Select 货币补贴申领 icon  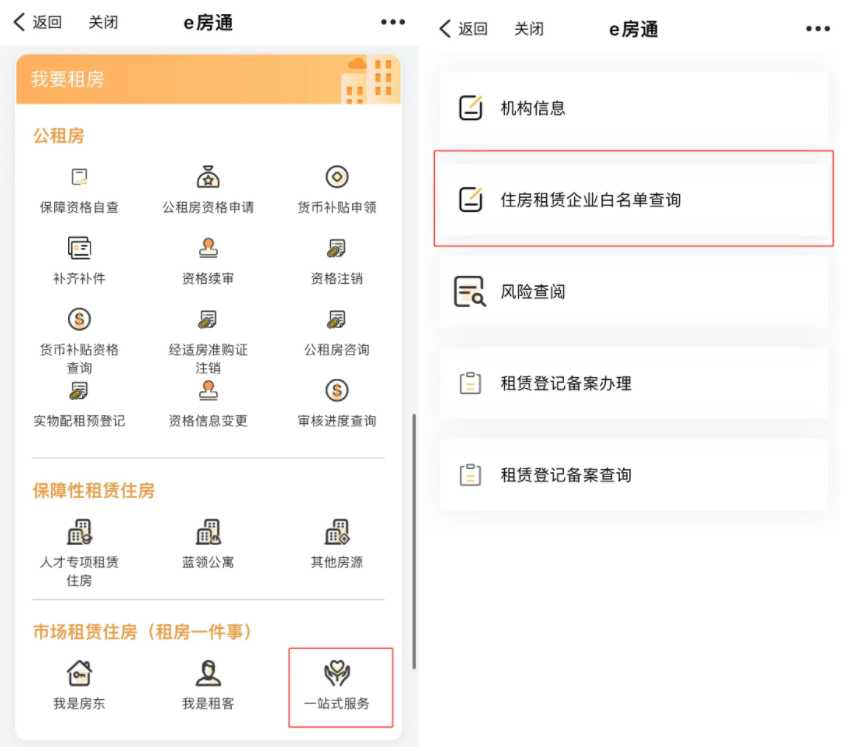tap(337, 177)
